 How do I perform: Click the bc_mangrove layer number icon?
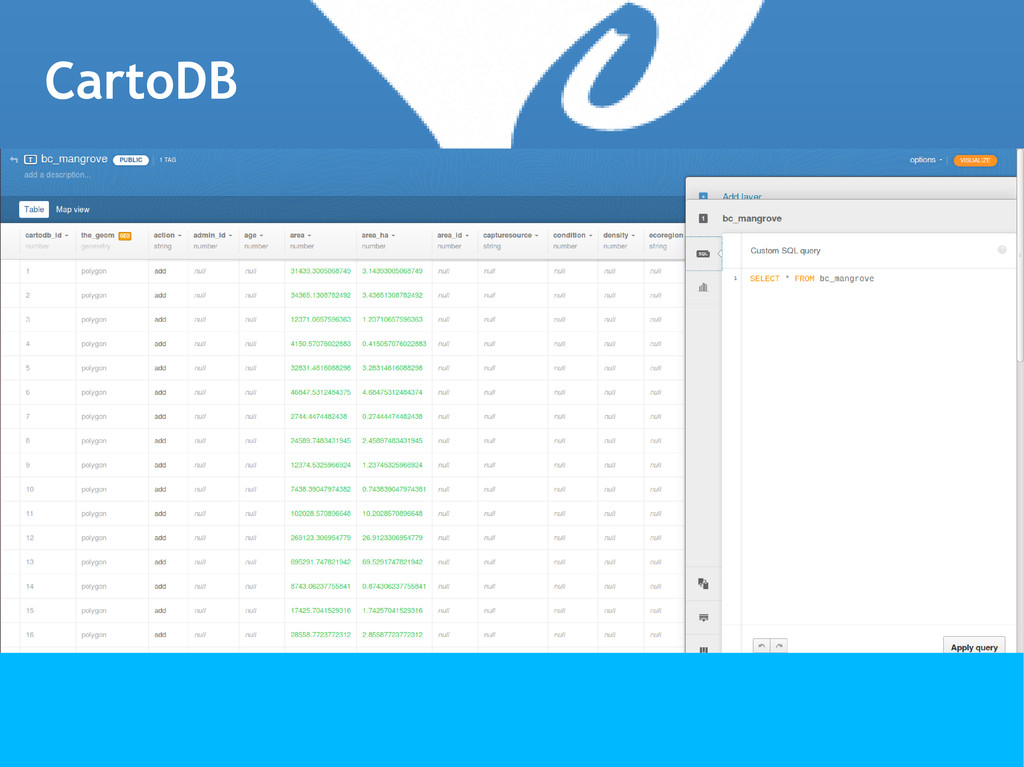click(x=703, y=218)
